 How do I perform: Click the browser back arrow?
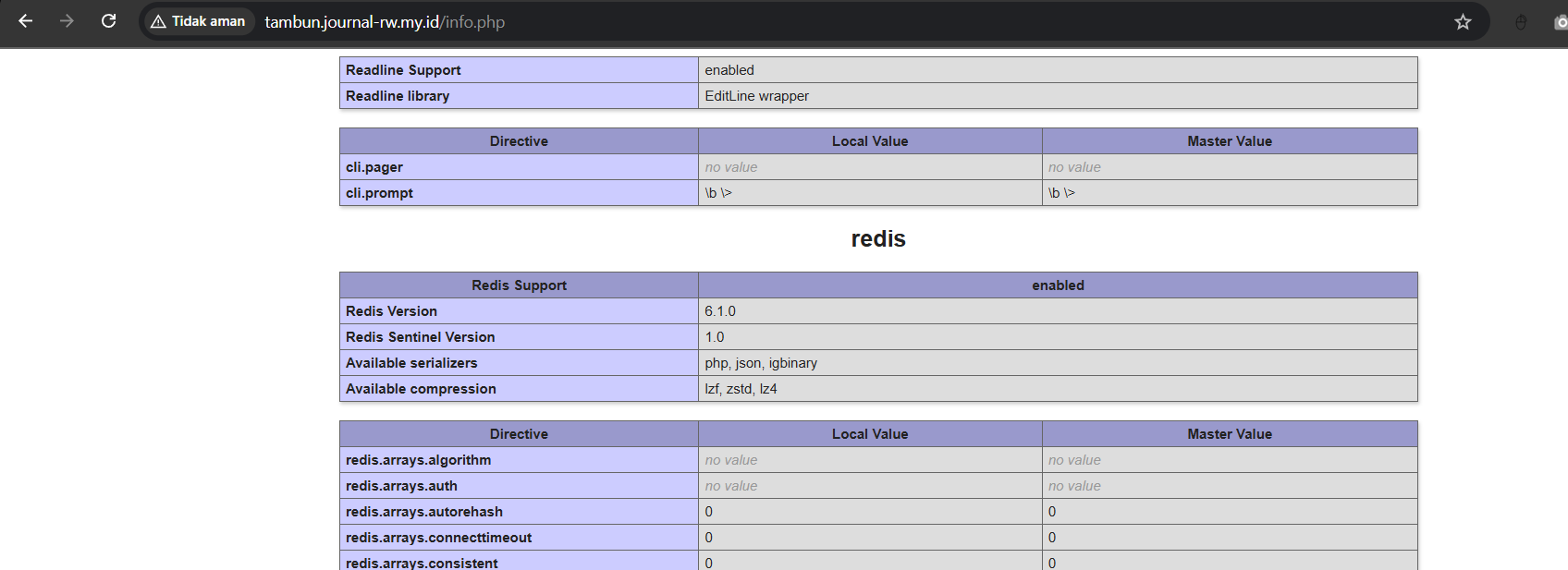click(x=26, y=21)
